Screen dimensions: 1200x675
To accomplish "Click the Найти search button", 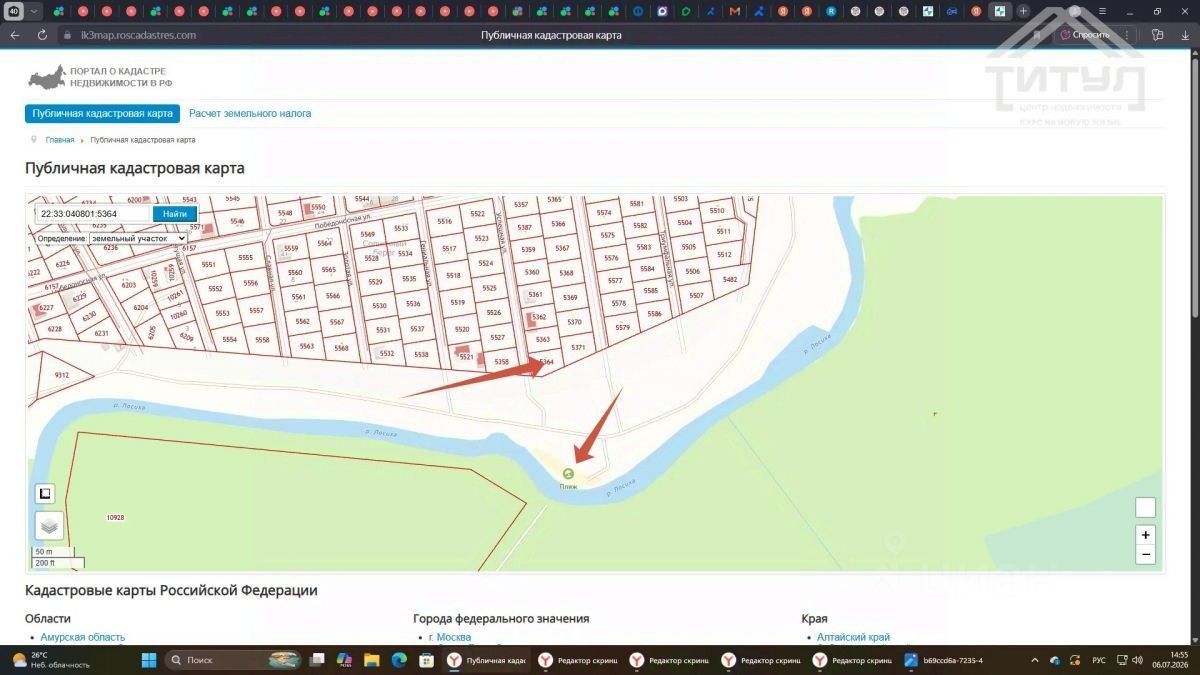I will click(x=175, y=214).
